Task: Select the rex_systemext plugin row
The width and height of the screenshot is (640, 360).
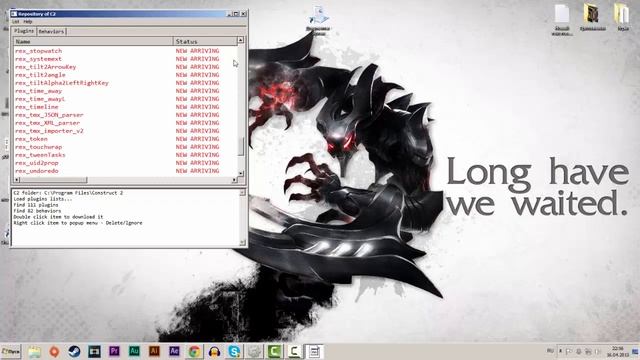Action: point(125,59)
